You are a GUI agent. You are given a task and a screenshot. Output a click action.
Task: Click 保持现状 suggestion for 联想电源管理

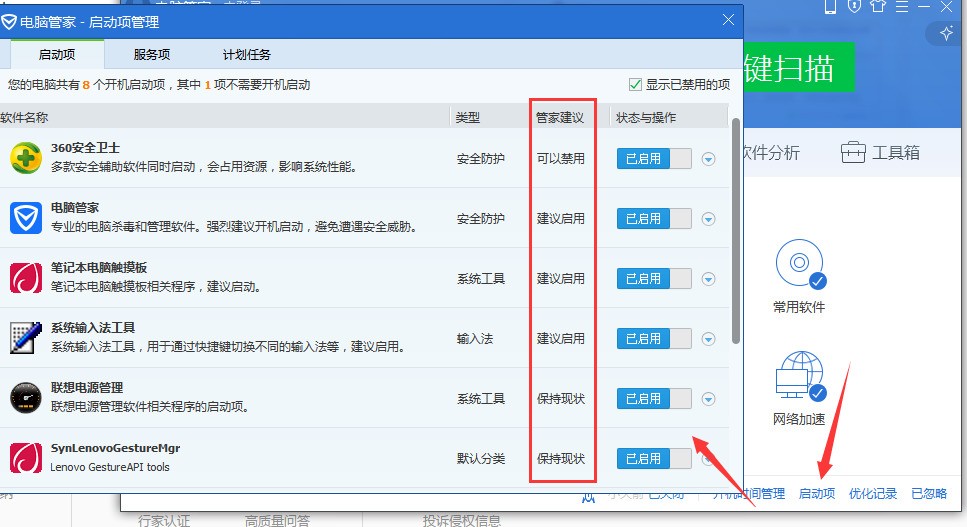click(561, 399)
